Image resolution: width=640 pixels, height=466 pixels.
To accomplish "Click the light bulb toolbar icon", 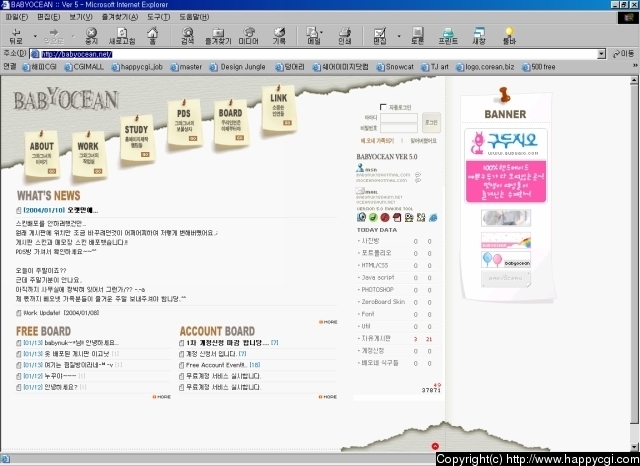I will pyautogui.click(x=509, y=36).
